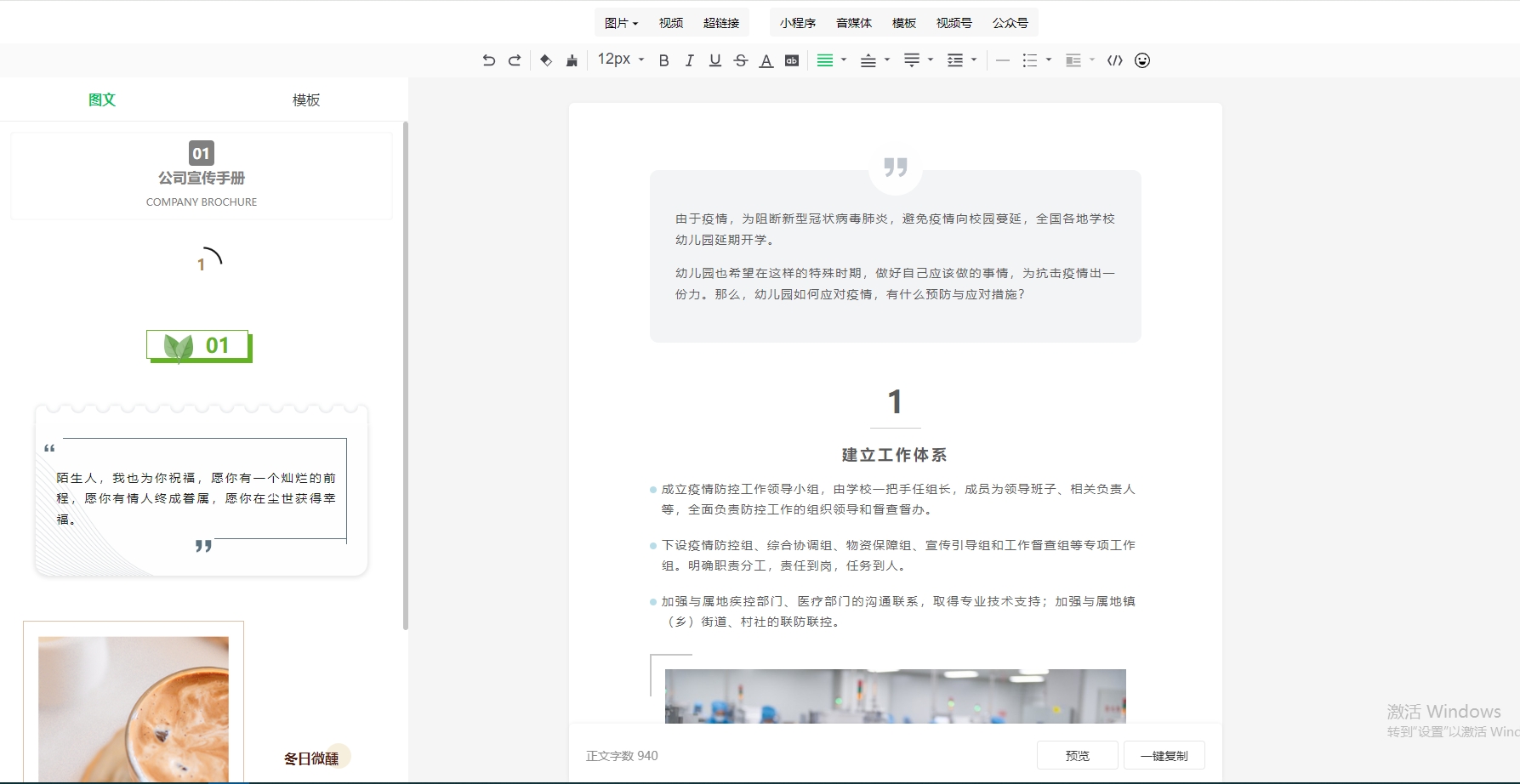Toggle bold formatting
The width and height of the screenshot is (1520, 784).
[664, 60]
